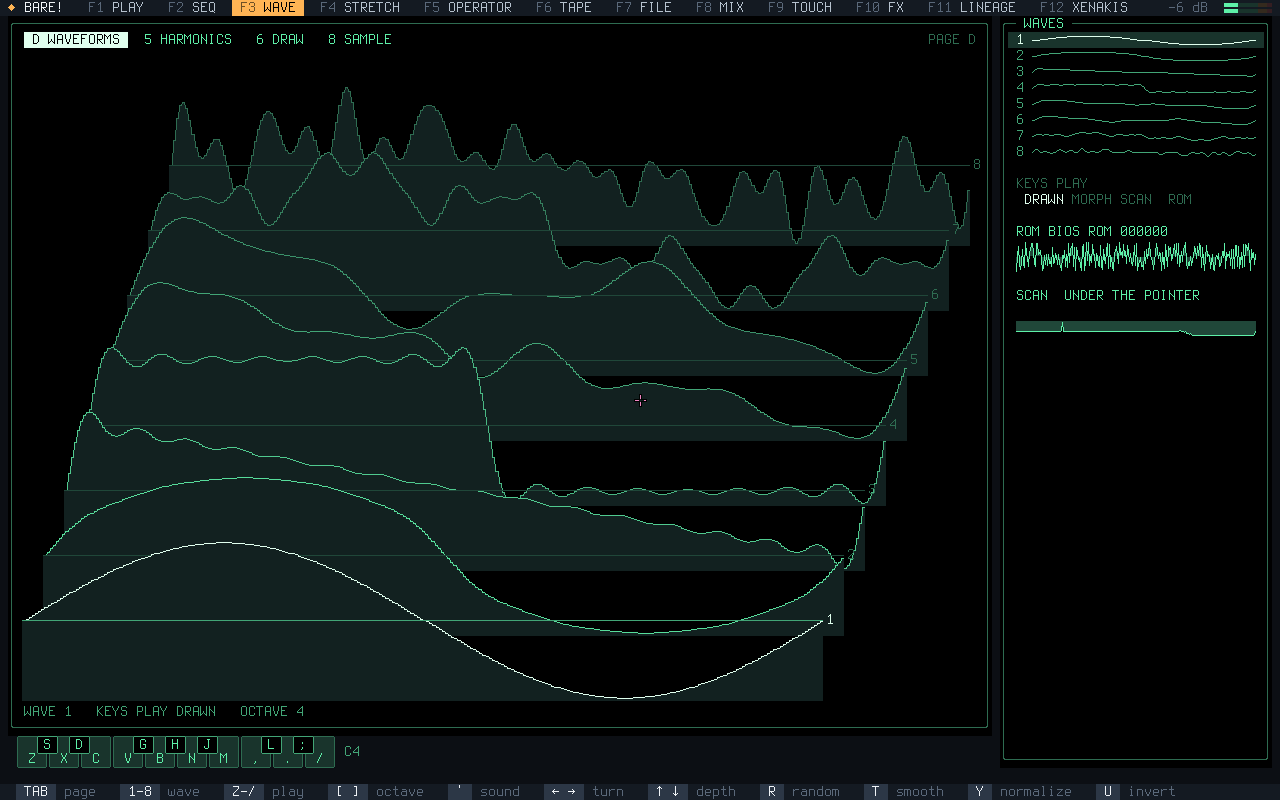The width and height of the screenshot is (1280, 800).
Task: Open the F5 OPERATOR page
Action: click(x=468, y=7)
